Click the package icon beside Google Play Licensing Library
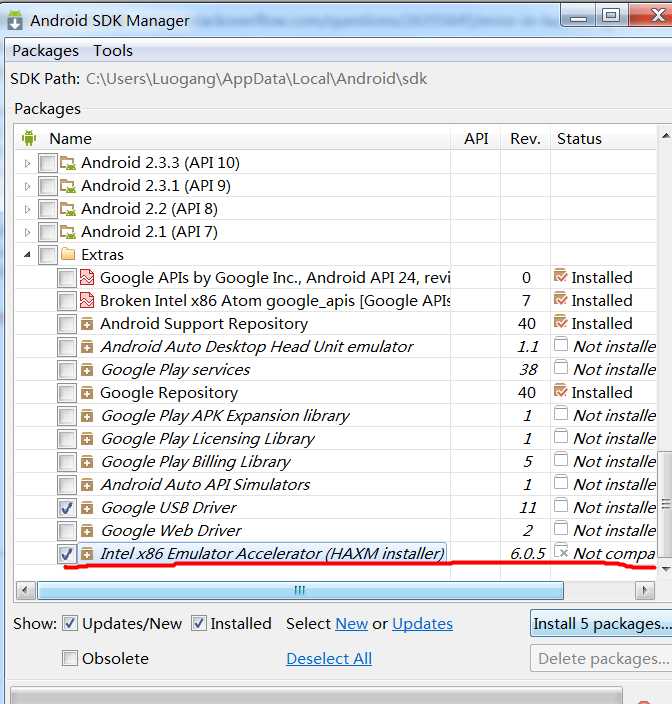The width and height of the screenshot is (672, 704). tap(87, 439)
